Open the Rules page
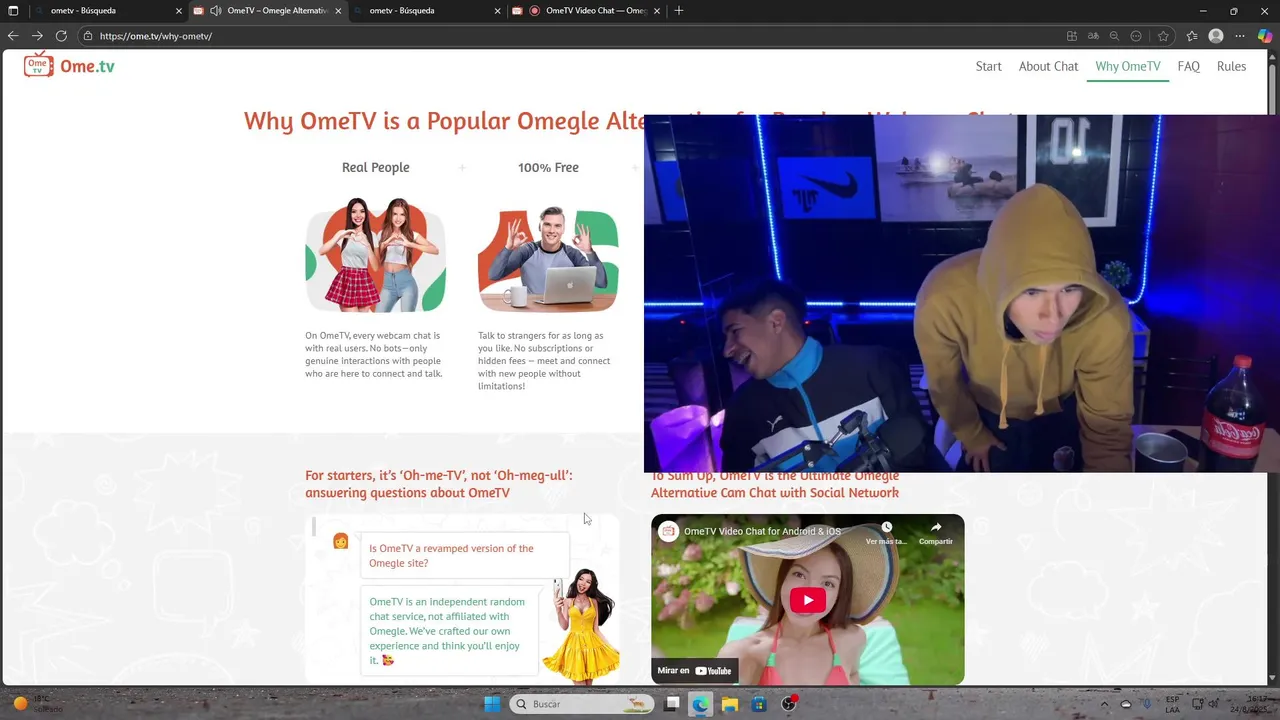Image resolution: width=1280 pixels, height=720 pixels. [1231, 66]
